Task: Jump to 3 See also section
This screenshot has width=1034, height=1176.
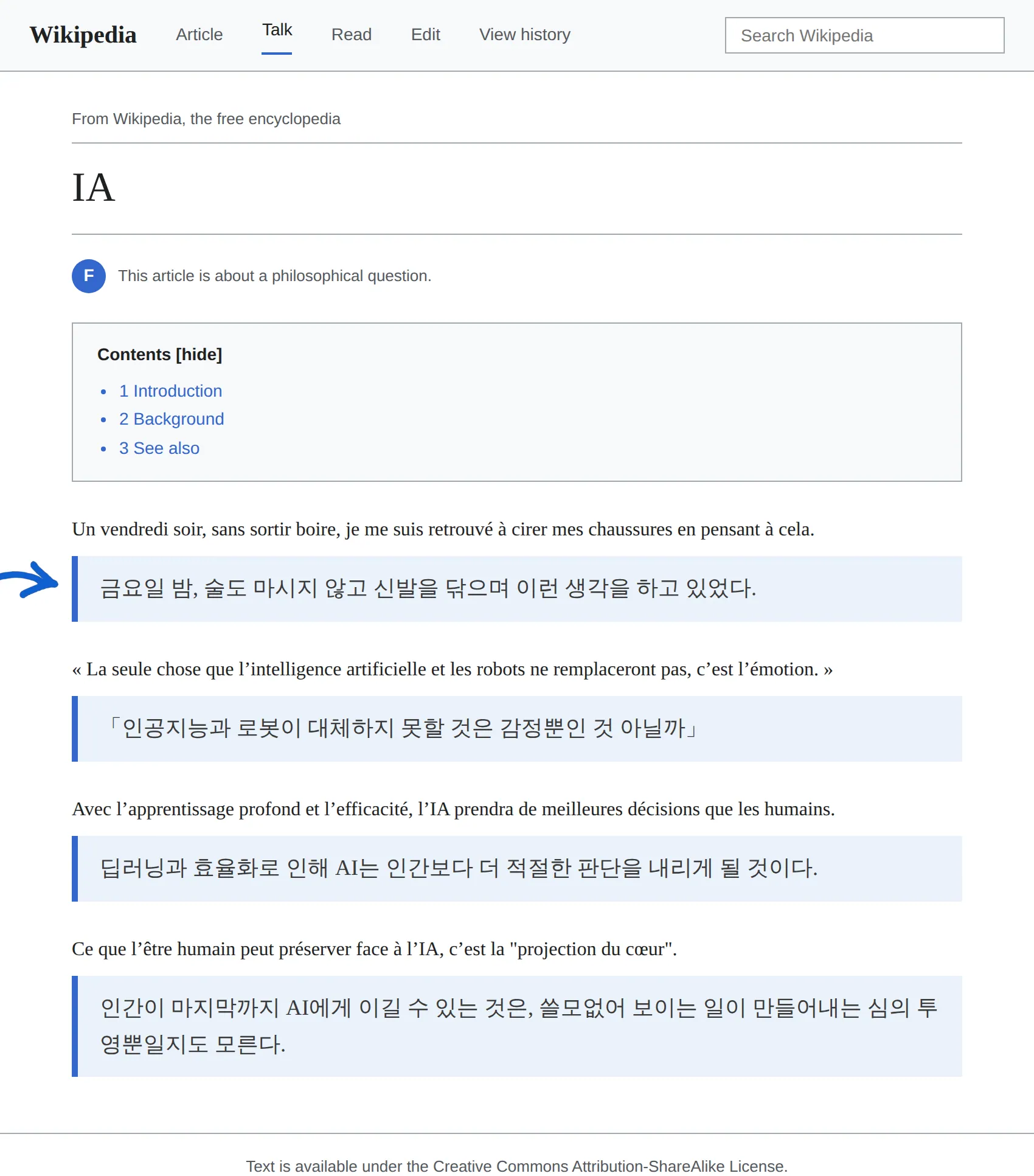Action: [159, 448]
